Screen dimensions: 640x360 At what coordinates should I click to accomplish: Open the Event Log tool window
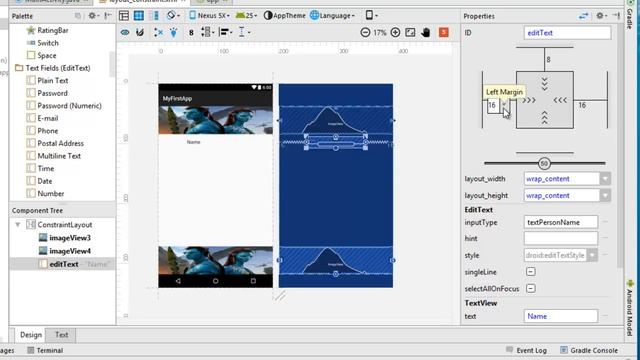[527, 350]
